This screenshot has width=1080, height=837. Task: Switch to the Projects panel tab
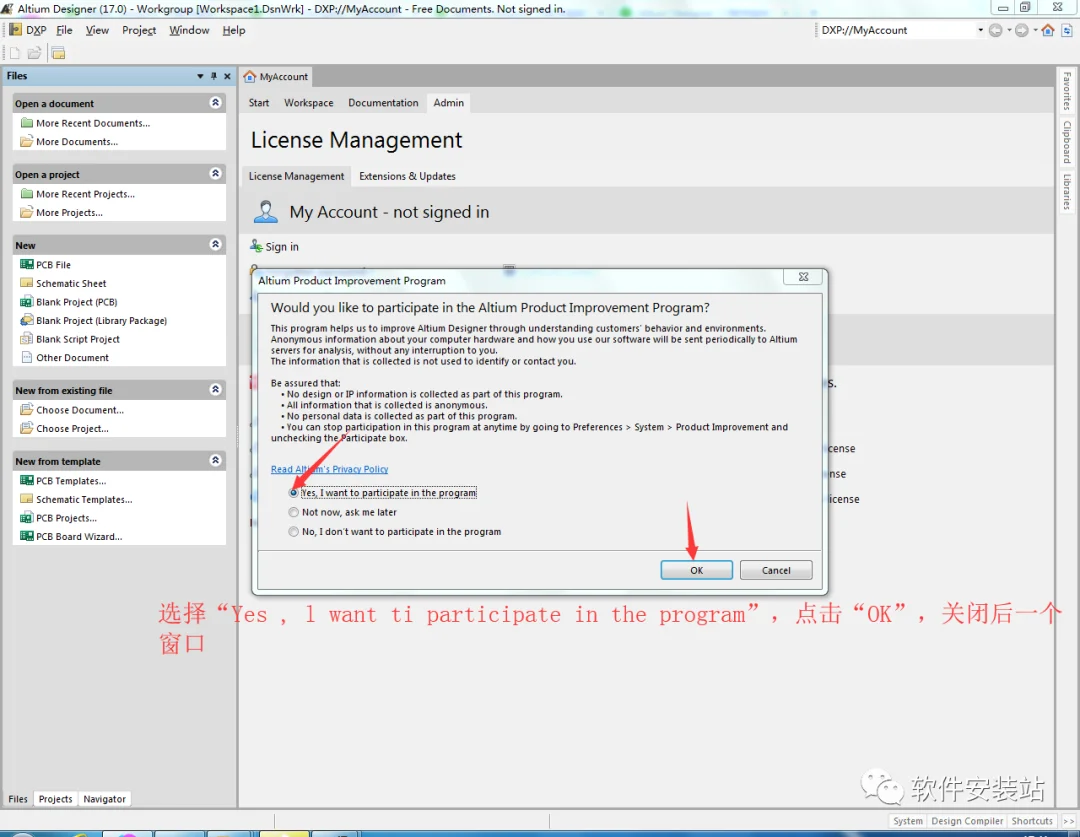[x=55, y=799]
